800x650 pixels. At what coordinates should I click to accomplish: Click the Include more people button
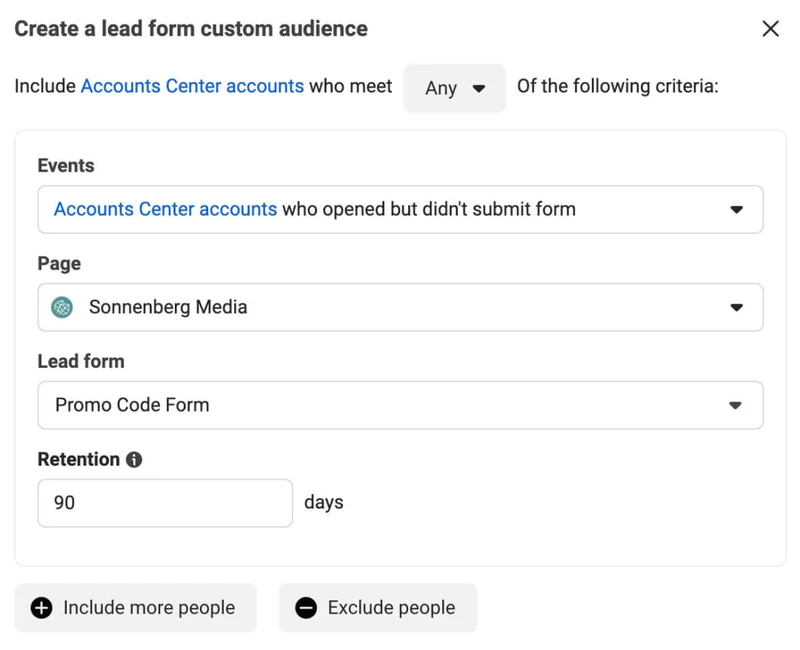[135, 608]
